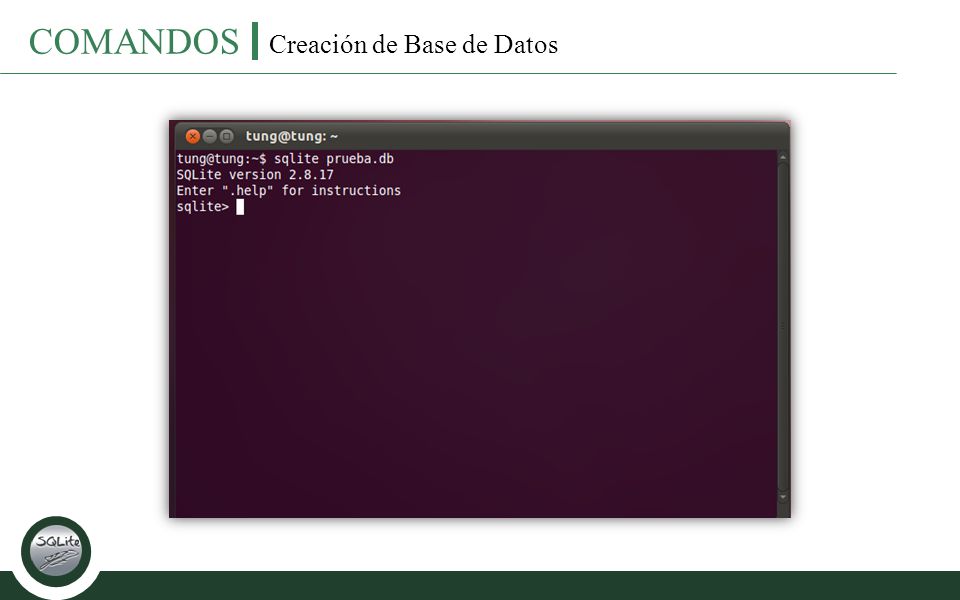Screen dimensions: 960x600
Task: Click the terminal scrollbar up arrow
Action: tap(782, 157)
